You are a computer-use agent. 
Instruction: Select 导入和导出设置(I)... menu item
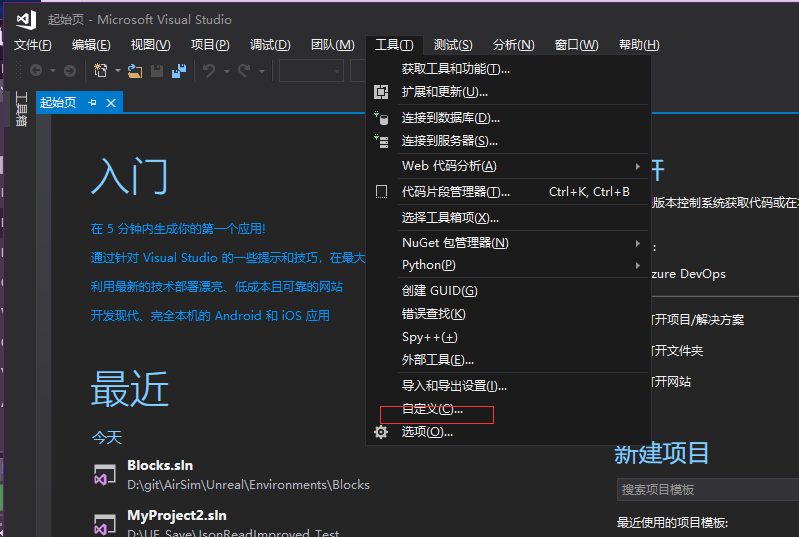(x=509, y=386)
